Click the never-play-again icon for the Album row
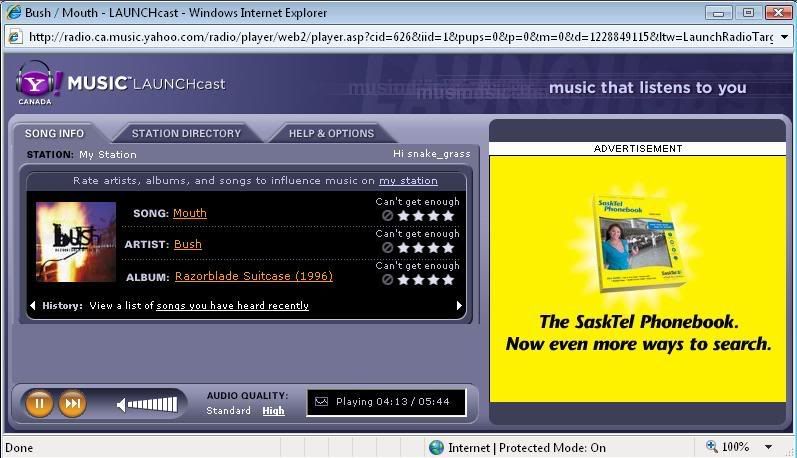 [x=387, y=280]
